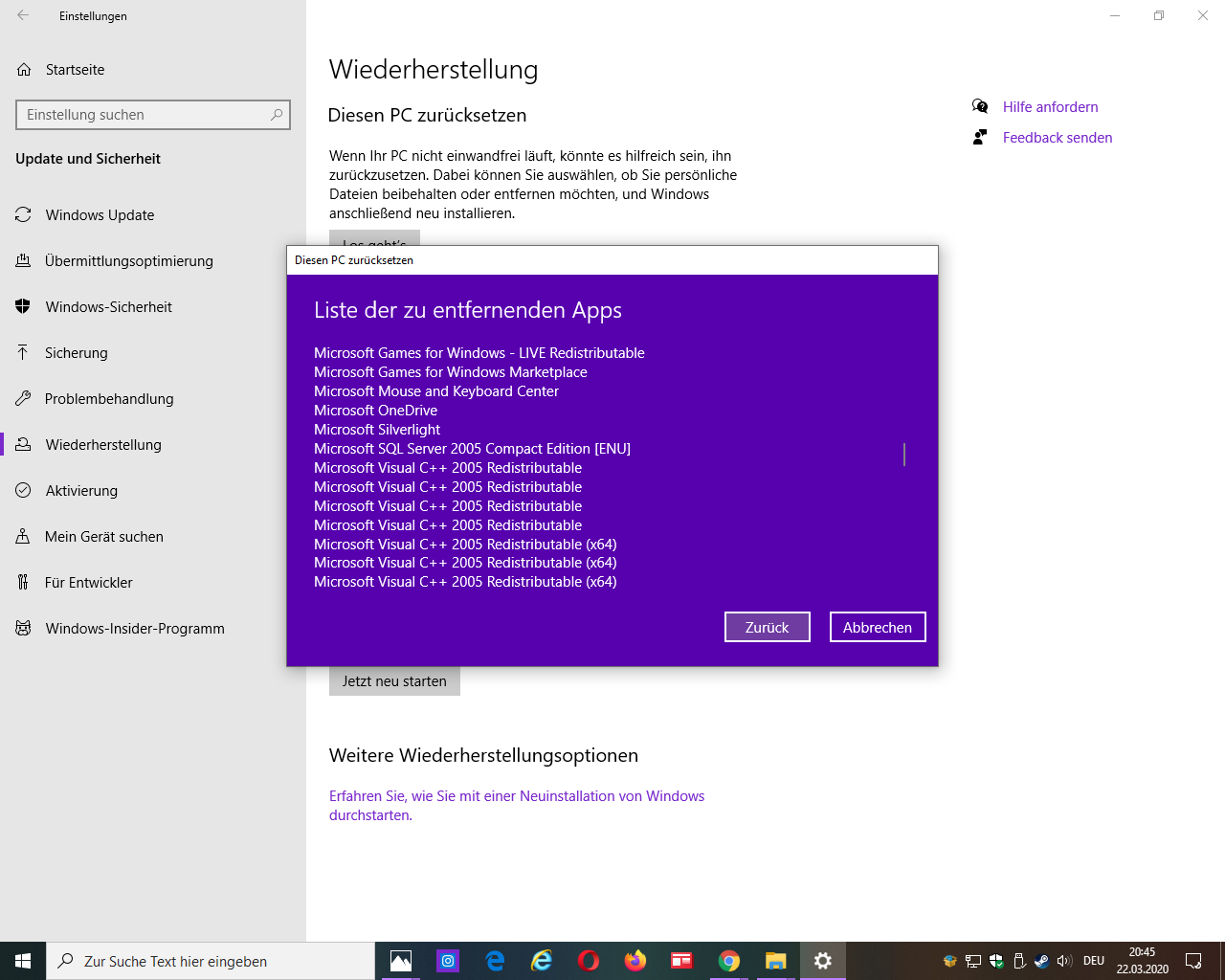This screenshot has width=1225, height=980.
Task: Launch Microsoft Edge from taskbar
Action: click(x=495, y=961)
